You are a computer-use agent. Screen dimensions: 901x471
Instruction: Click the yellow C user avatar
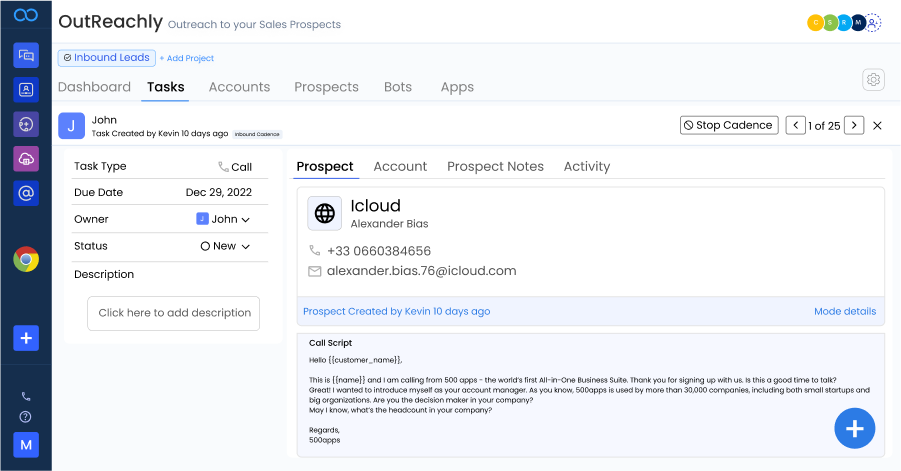coord(815,22)
